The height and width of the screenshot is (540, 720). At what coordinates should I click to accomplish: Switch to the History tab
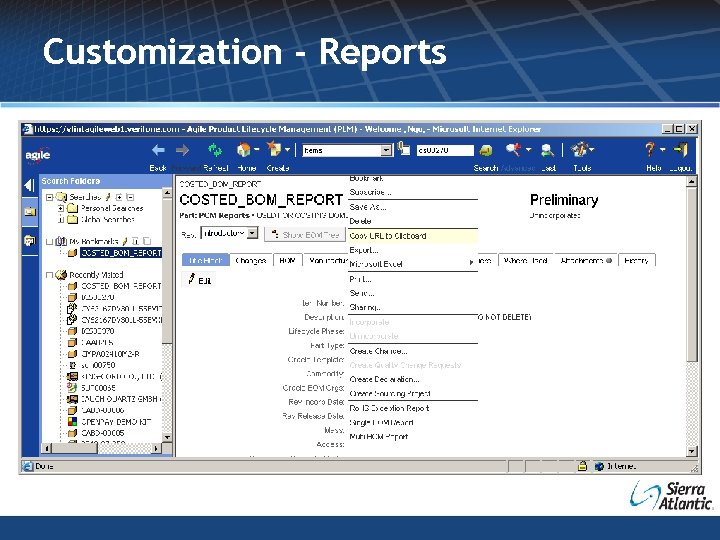(x=636, y=260)
